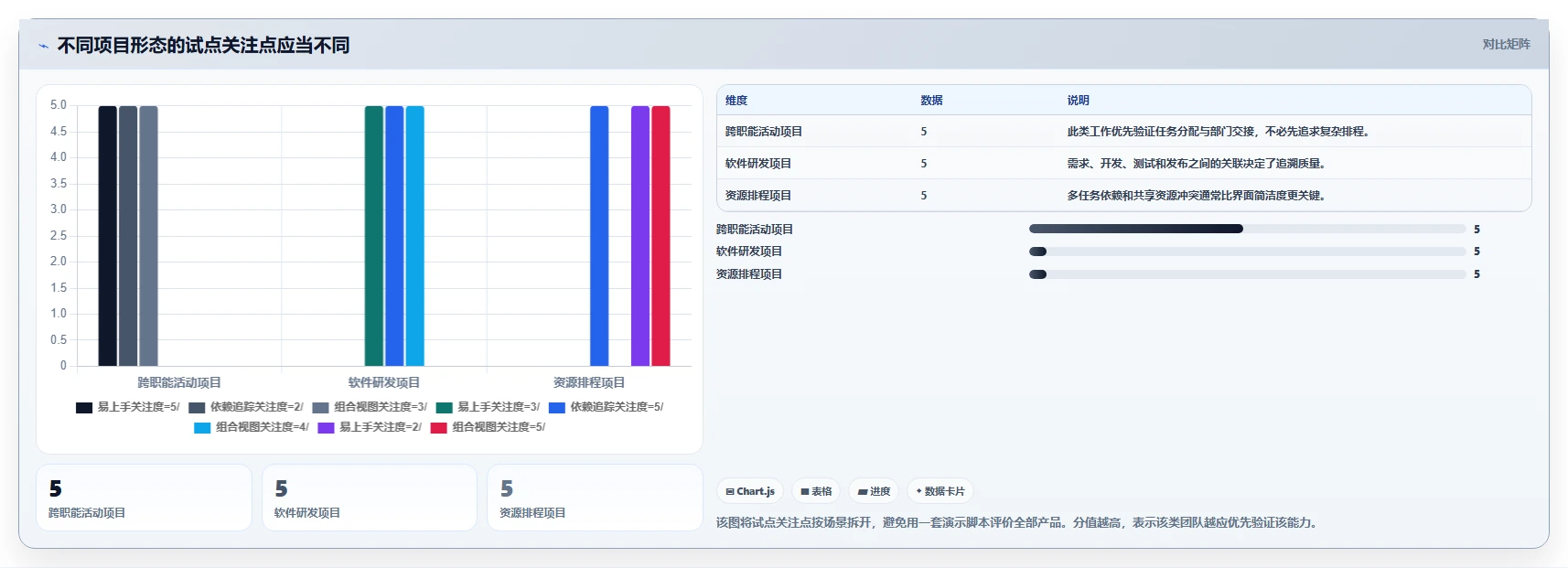Click the 软件研发项目 progress bar
Viewport: 1568px width, 568px height.
click(1247, 252)
